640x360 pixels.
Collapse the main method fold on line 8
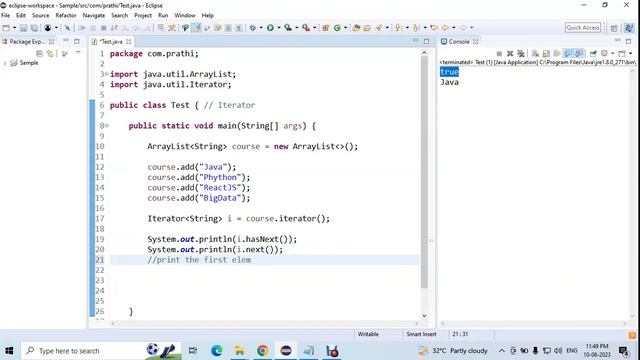click(x=107, y=126)
